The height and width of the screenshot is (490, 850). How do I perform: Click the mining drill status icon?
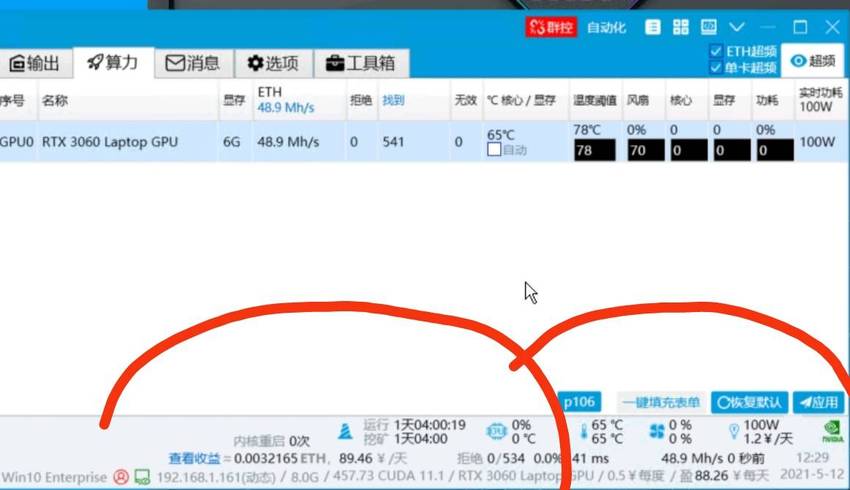(x=345, y=431)
